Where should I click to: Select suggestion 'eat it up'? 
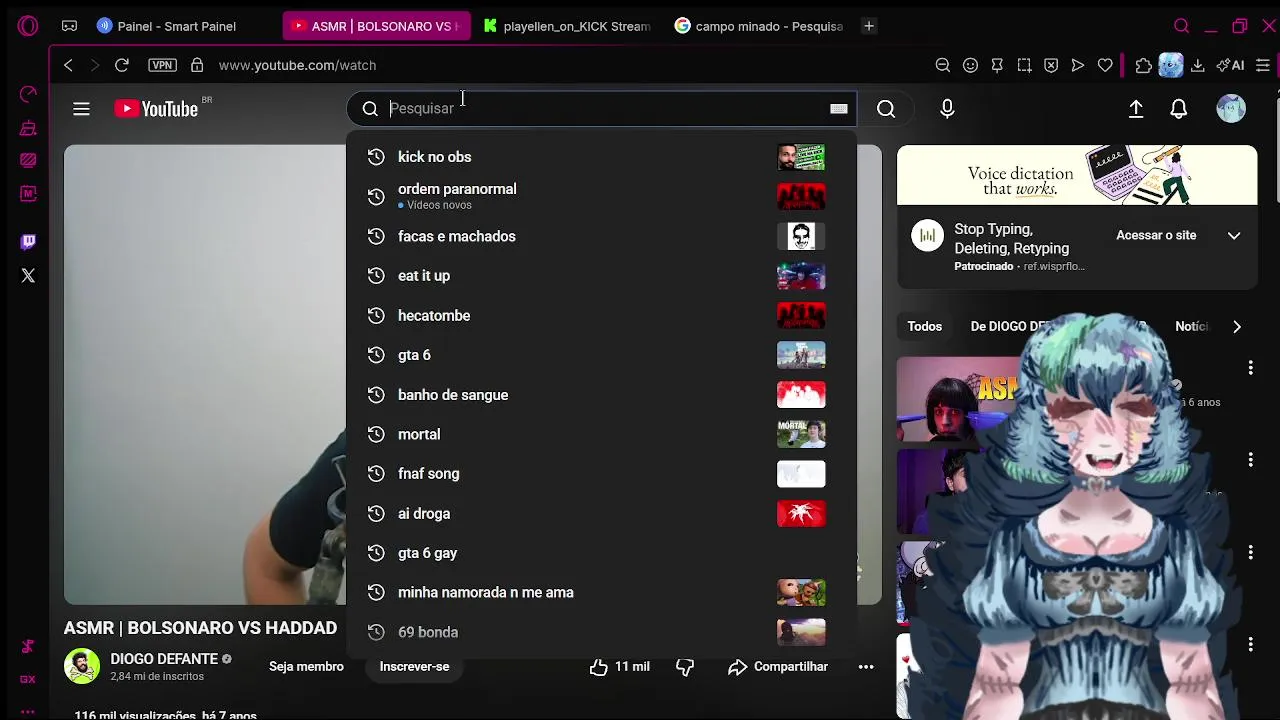[x=601, y=276]
